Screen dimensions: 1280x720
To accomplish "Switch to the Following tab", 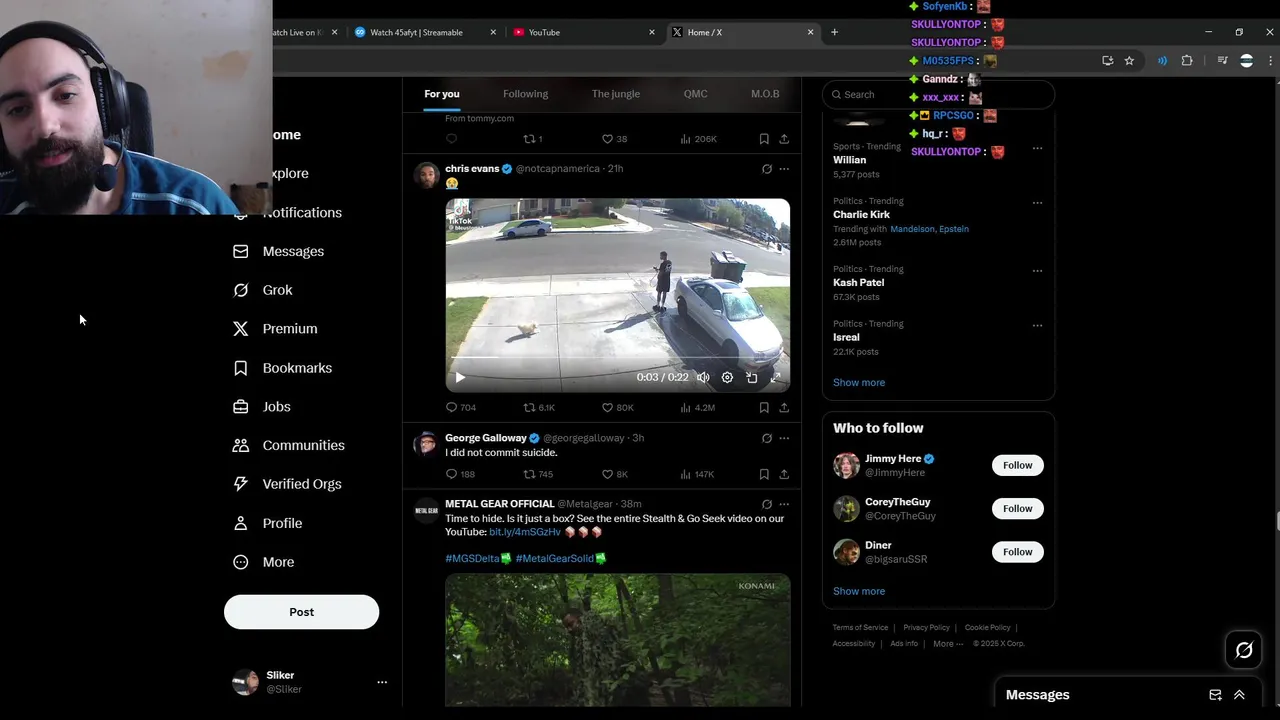I will (525, 94).
